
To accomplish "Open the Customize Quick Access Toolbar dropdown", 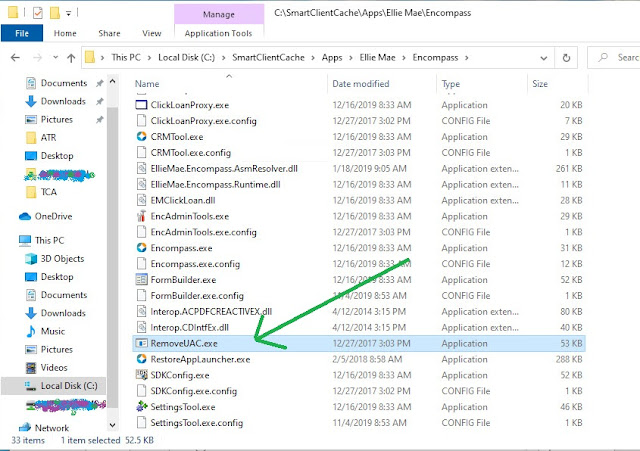I will (69, 13).
